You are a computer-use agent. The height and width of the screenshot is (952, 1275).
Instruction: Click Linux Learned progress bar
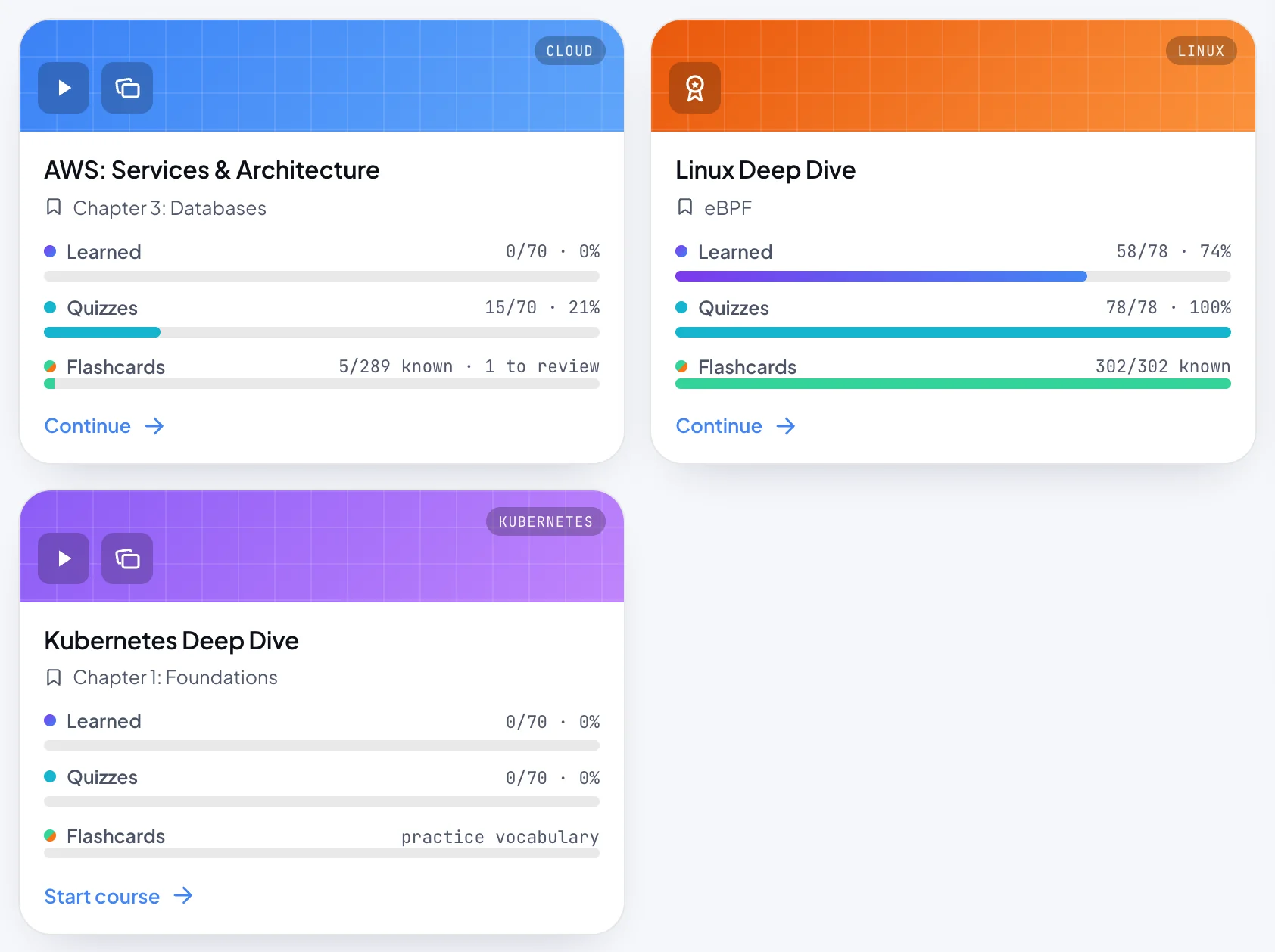pyautogui.click(x=953, y=276)
